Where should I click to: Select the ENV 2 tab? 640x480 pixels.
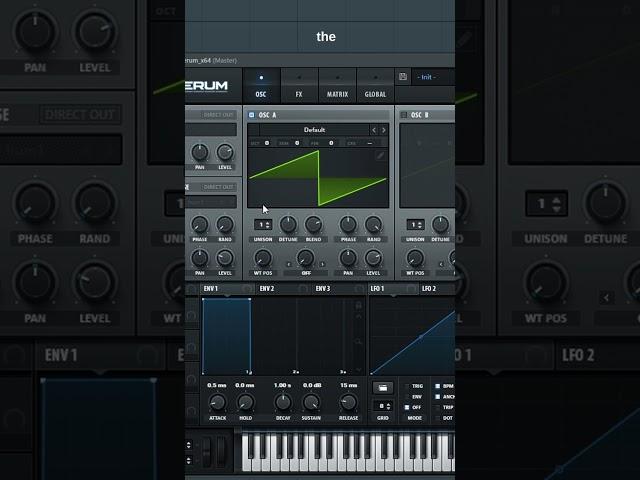[x=283, y=289]
